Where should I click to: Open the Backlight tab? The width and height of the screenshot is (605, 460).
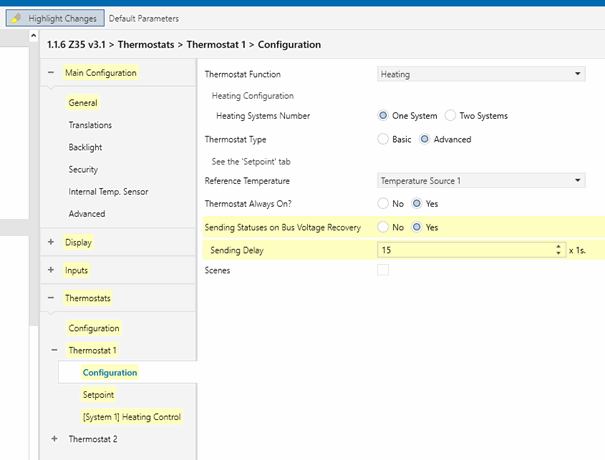pyautogui.click(x=85, y=147)
